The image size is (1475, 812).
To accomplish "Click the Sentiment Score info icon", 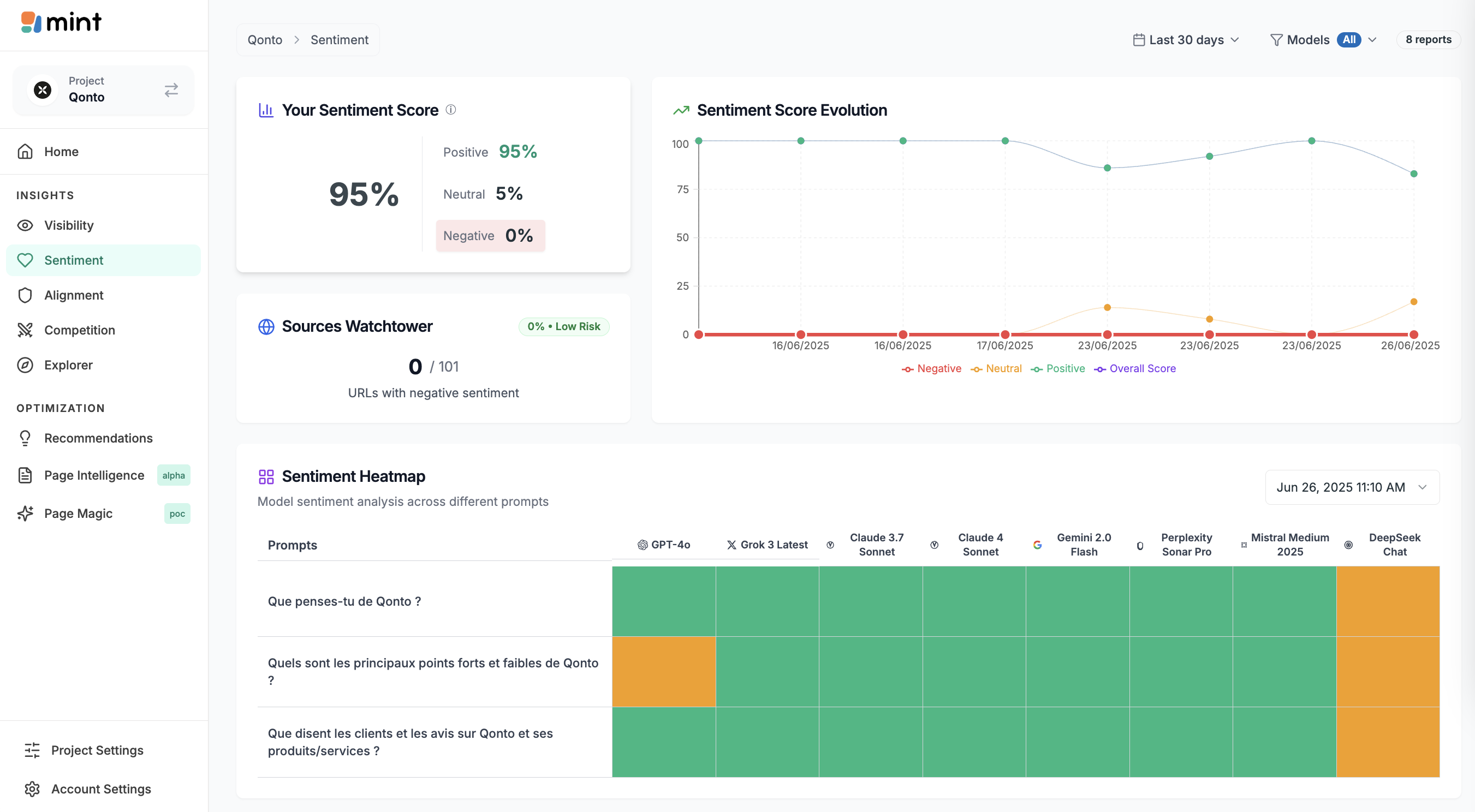I will (x=450, y=109).
